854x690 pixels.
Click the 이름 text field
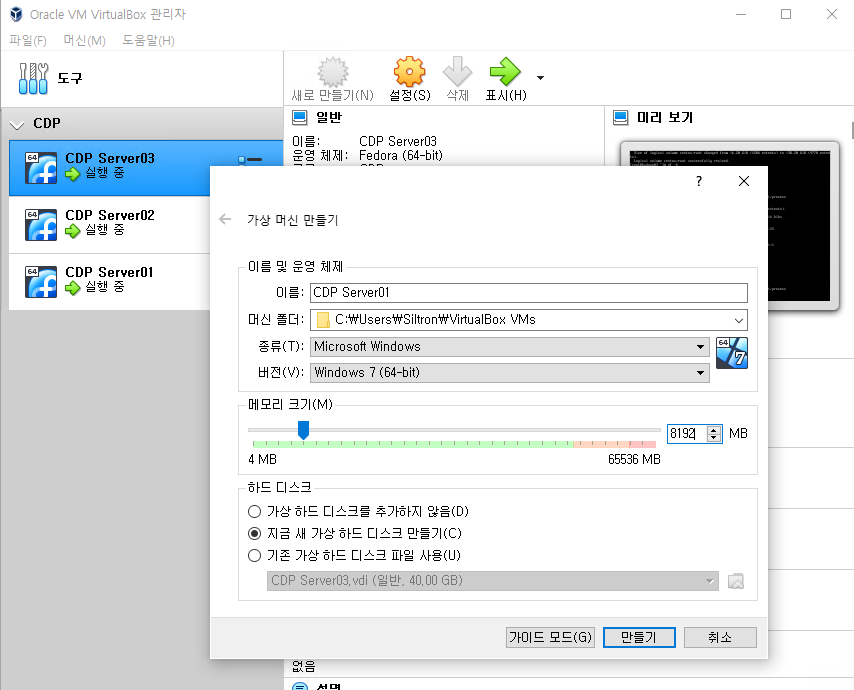click(x=529, y=293)
